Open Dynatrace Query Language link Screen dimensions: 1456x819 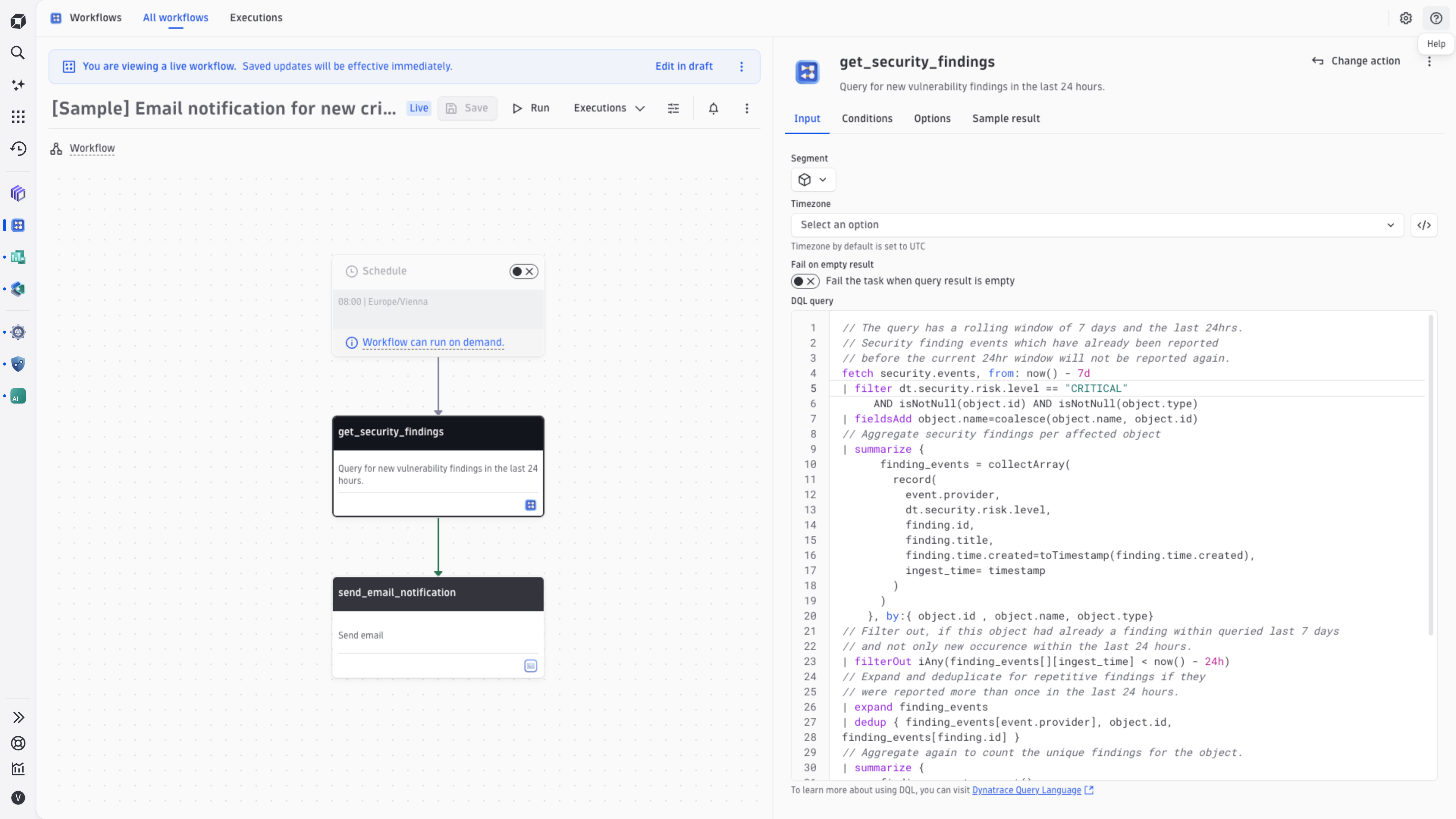click(x=1032, y=790)
